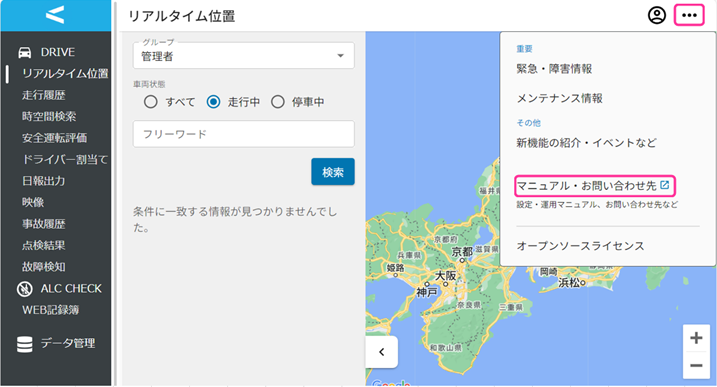The width and height of the screenshot is (717, 387).
Task: Go to 安全運転評価 in sidebar
Action: [x=54, y=138]
